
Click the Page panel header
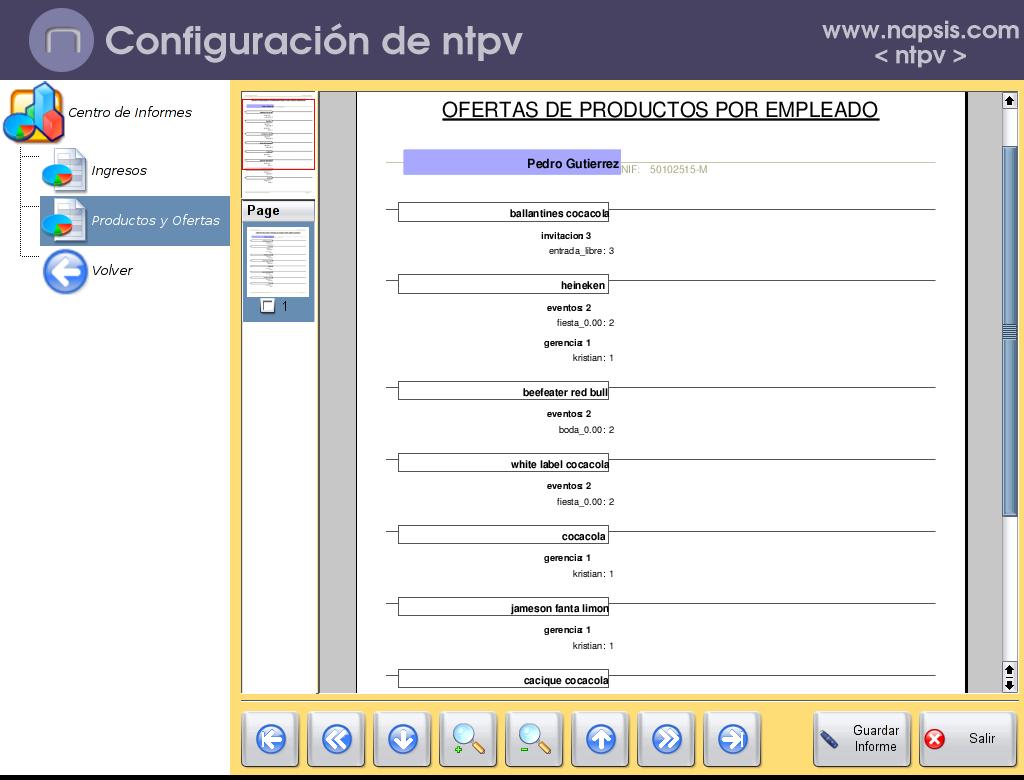[279, 211]
